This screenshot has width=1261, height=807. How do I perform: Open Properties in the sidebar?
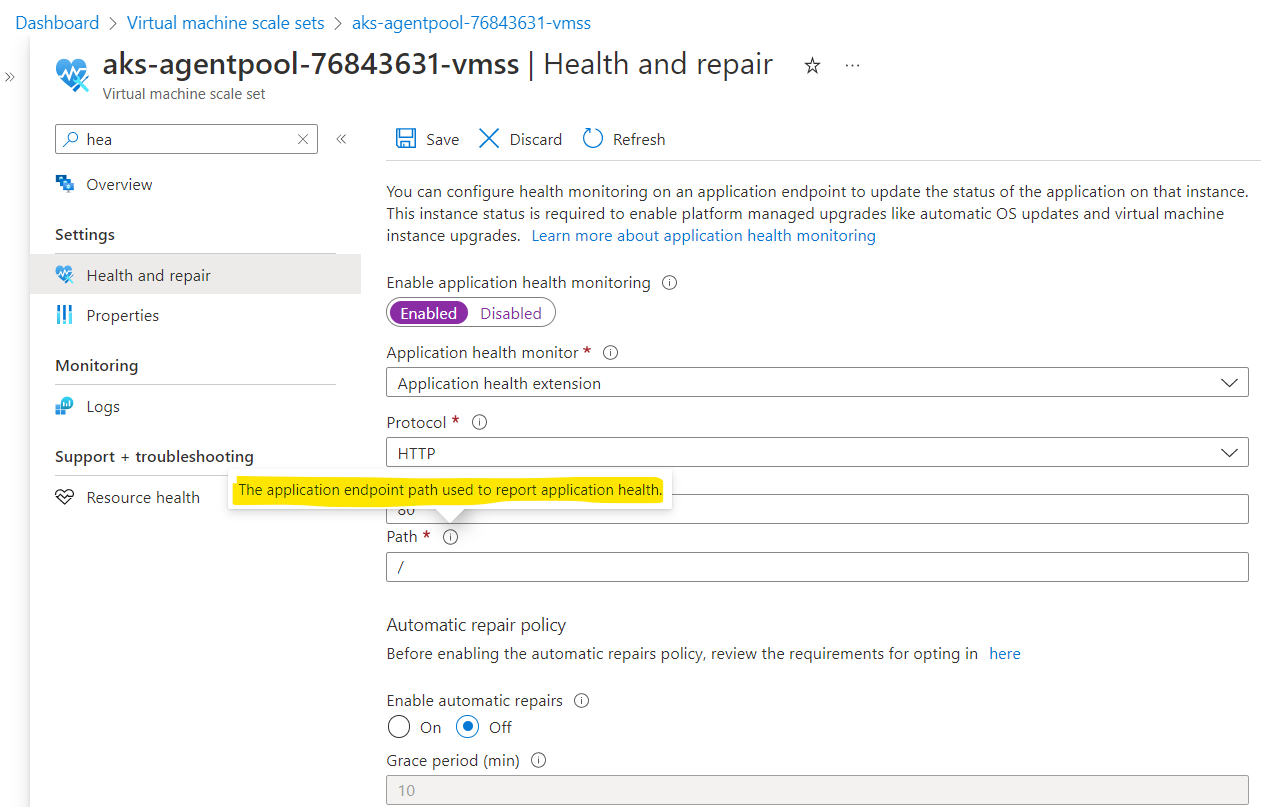(123, 315)
